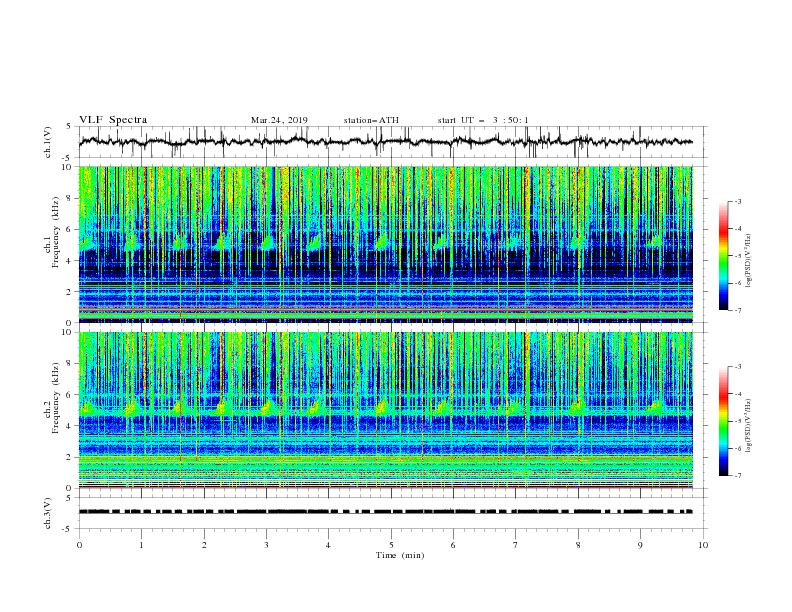Click time axis tick label "2"
The image size is (792, 612).
[x=204, y=545]
